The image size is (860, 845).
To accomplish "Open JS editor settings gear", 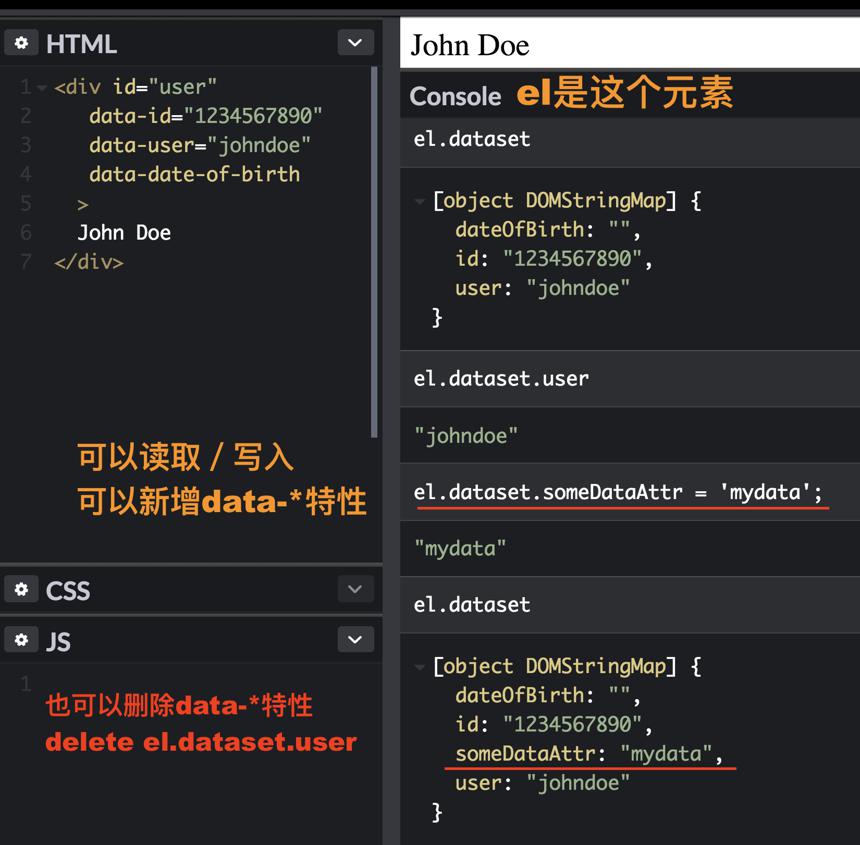I will point(21,639).
